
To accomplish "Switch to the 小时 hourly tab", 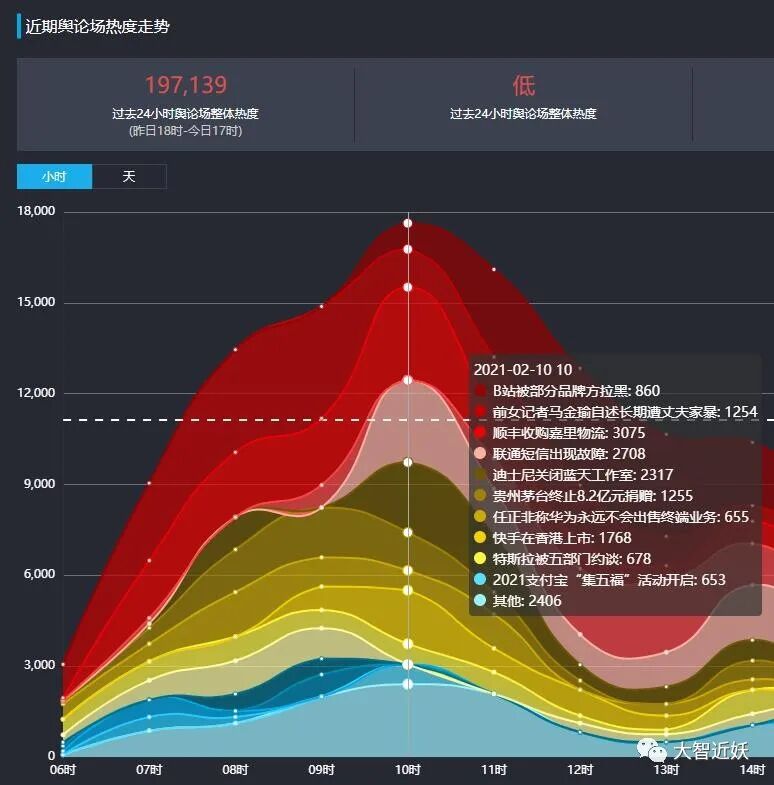I will [x=55, y=177].
